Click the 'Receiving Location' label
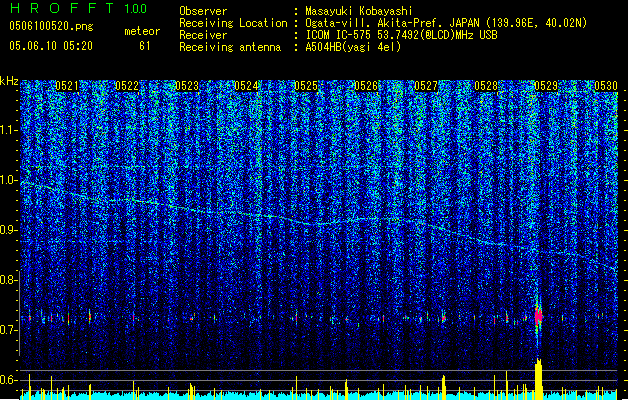 (233, 23)
